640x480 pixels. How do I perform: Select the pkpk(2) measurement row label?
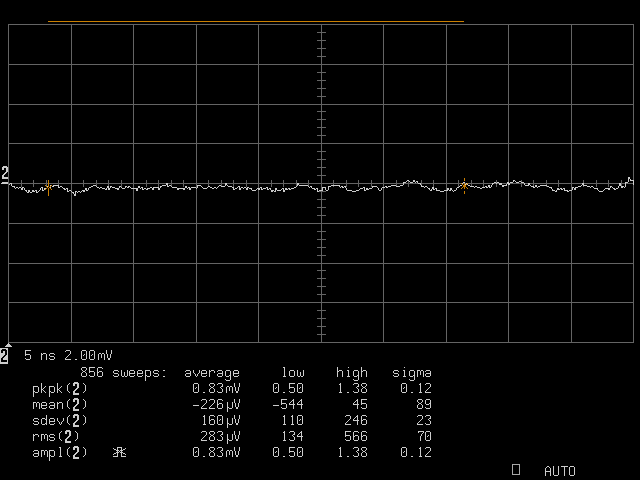pos(60,389)
